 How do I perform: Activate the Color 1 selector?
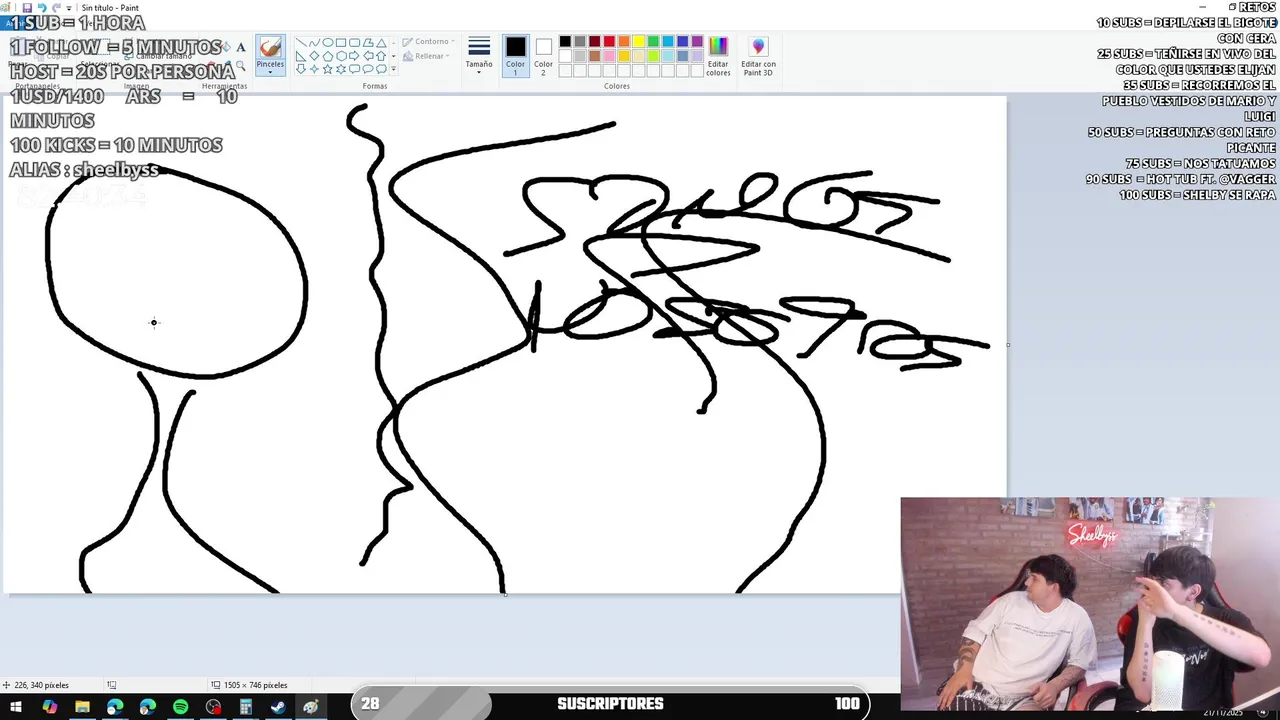[516, 55]
